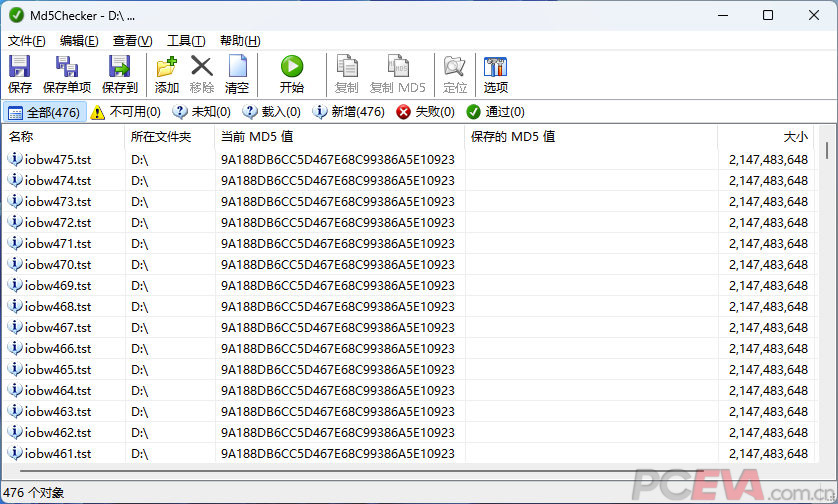The image size is (838, 504).
Task: Sort by the 名称 column header
Action: [x=60, y=136]
